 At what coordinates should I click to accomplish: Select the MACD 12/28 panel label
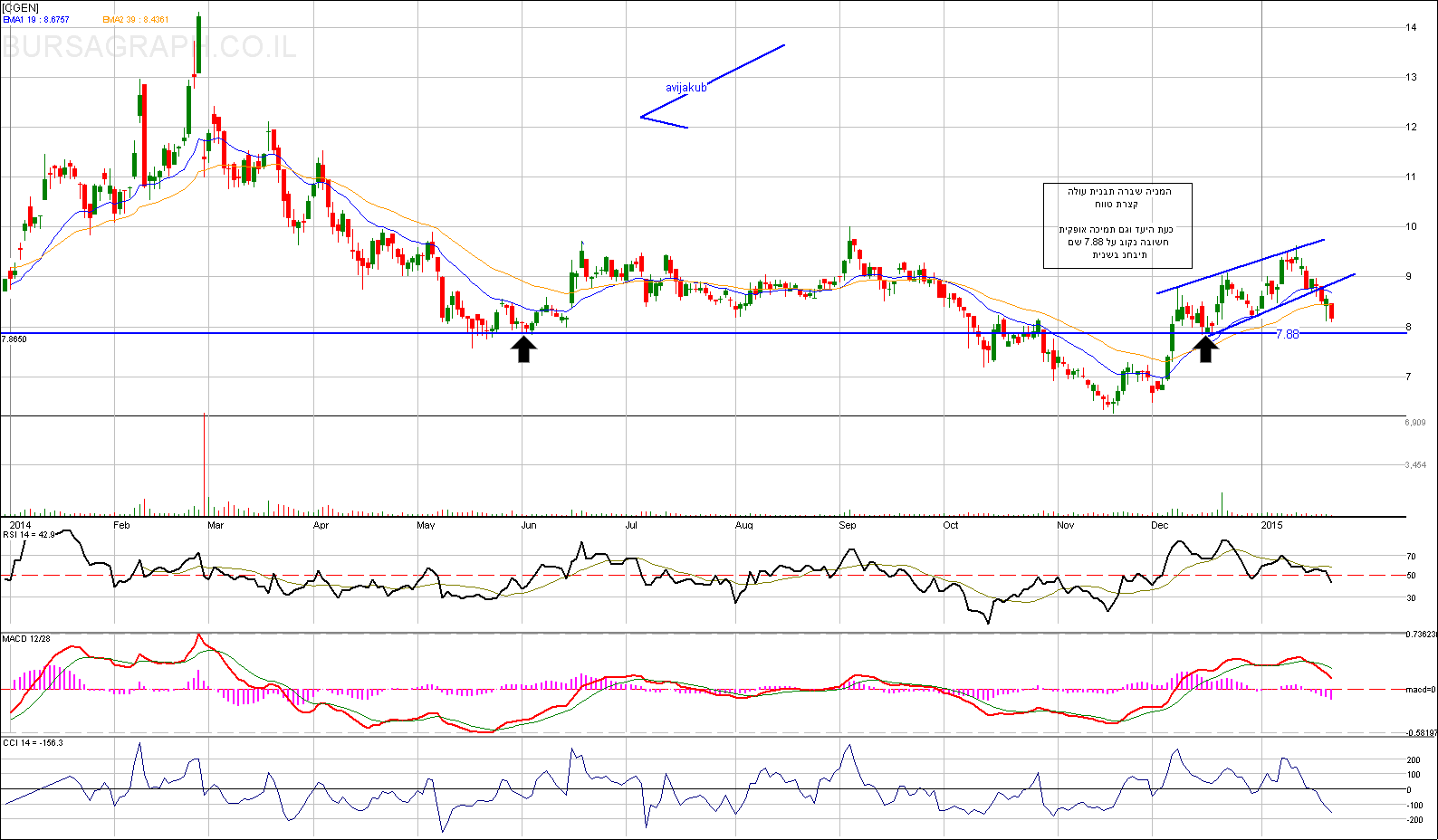[26, 639]
